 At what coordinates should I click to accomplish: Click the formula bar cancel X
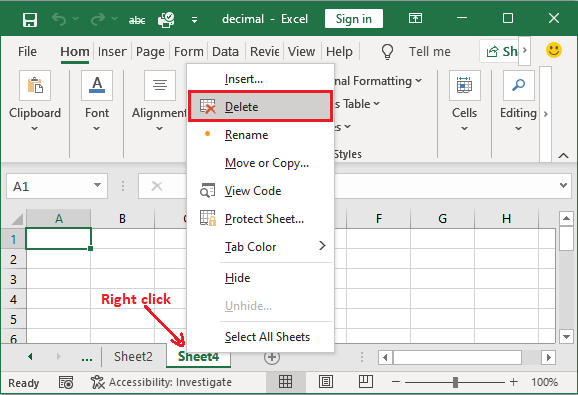coord(157,186)
